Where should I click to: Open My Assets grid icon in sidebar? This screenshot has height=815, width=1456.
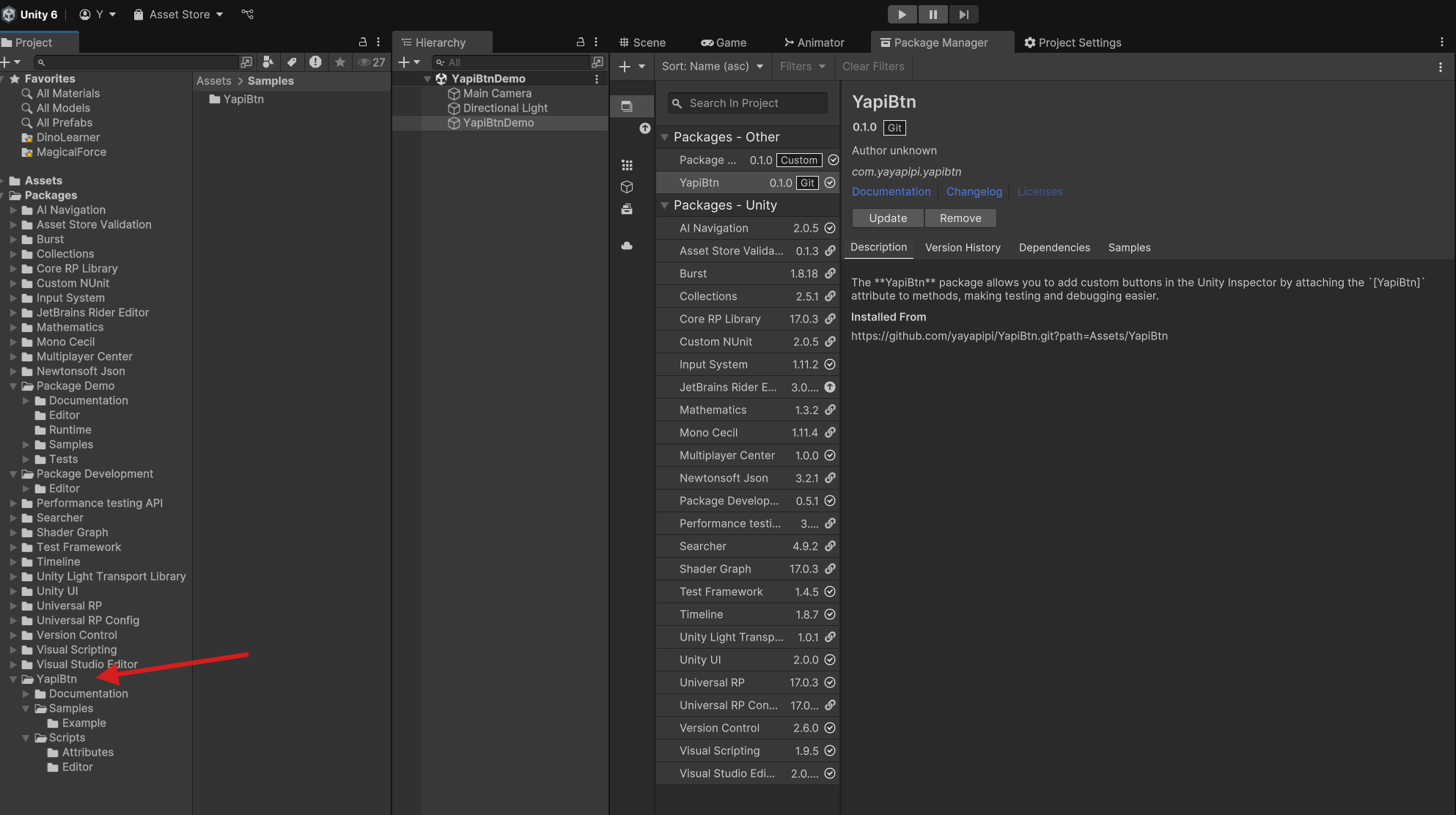pos(627,165)
